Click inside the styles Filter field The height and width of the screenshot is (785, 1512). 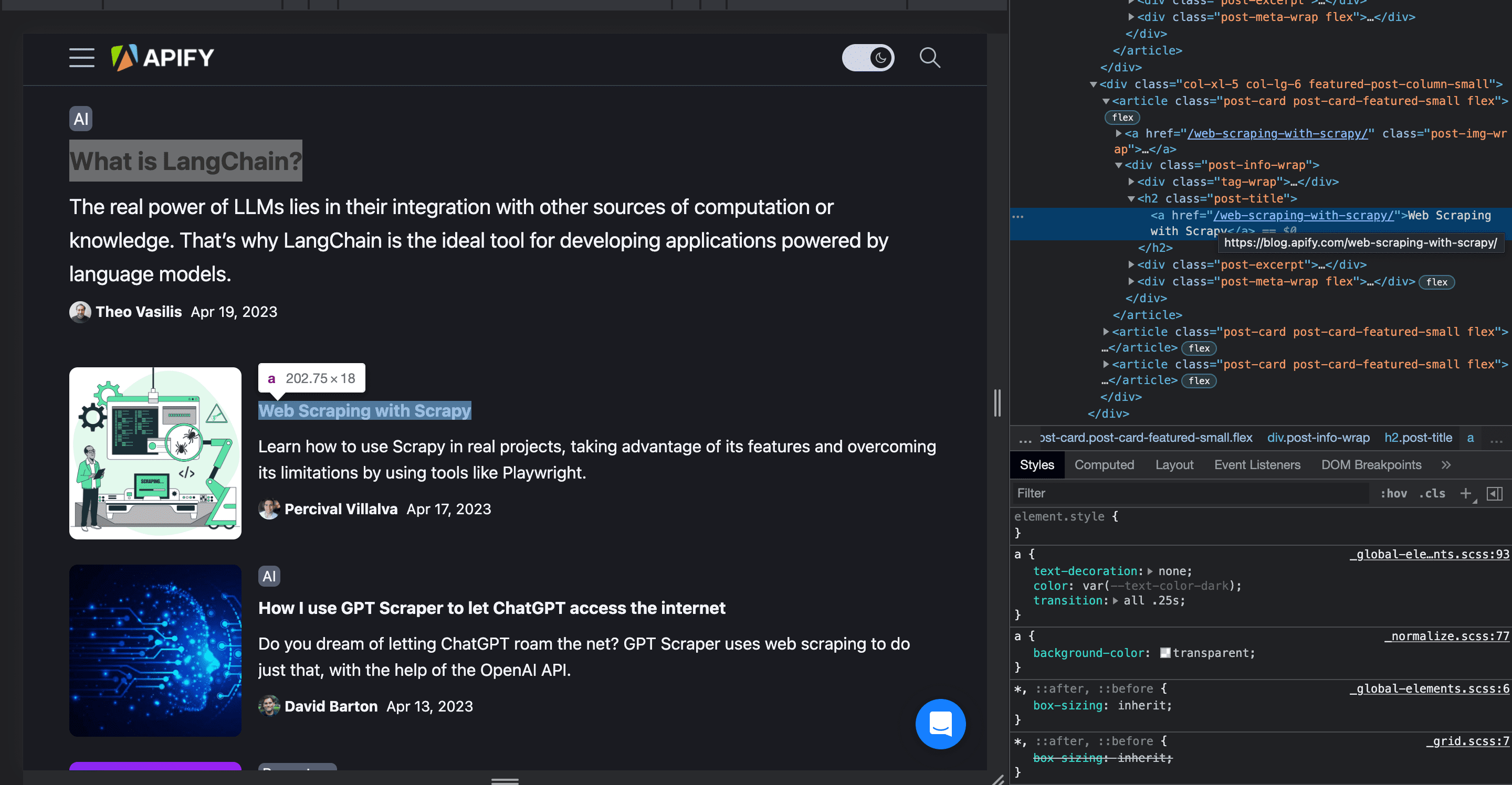point(1115,493)
